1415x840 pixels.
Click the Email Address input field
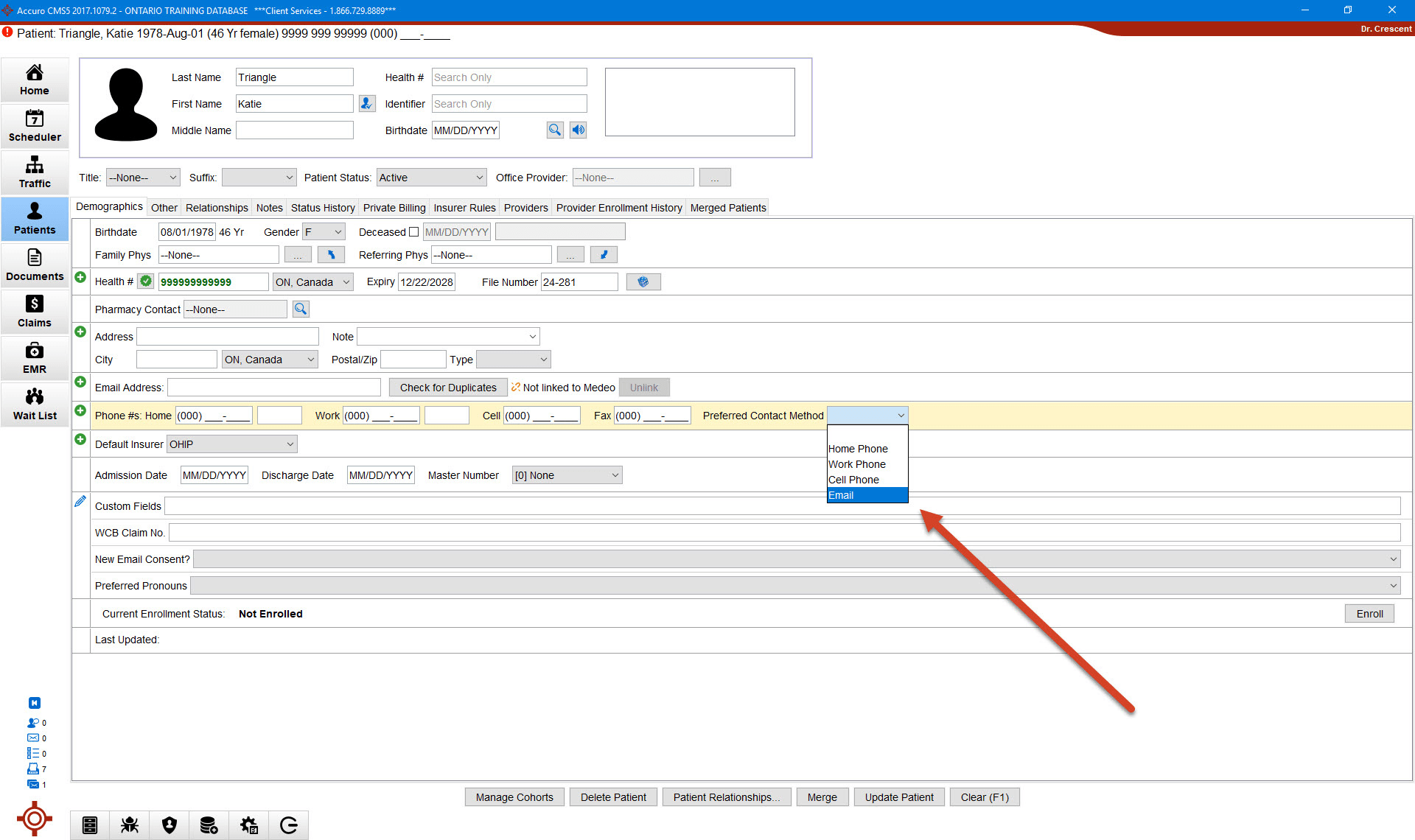[273, 388]
